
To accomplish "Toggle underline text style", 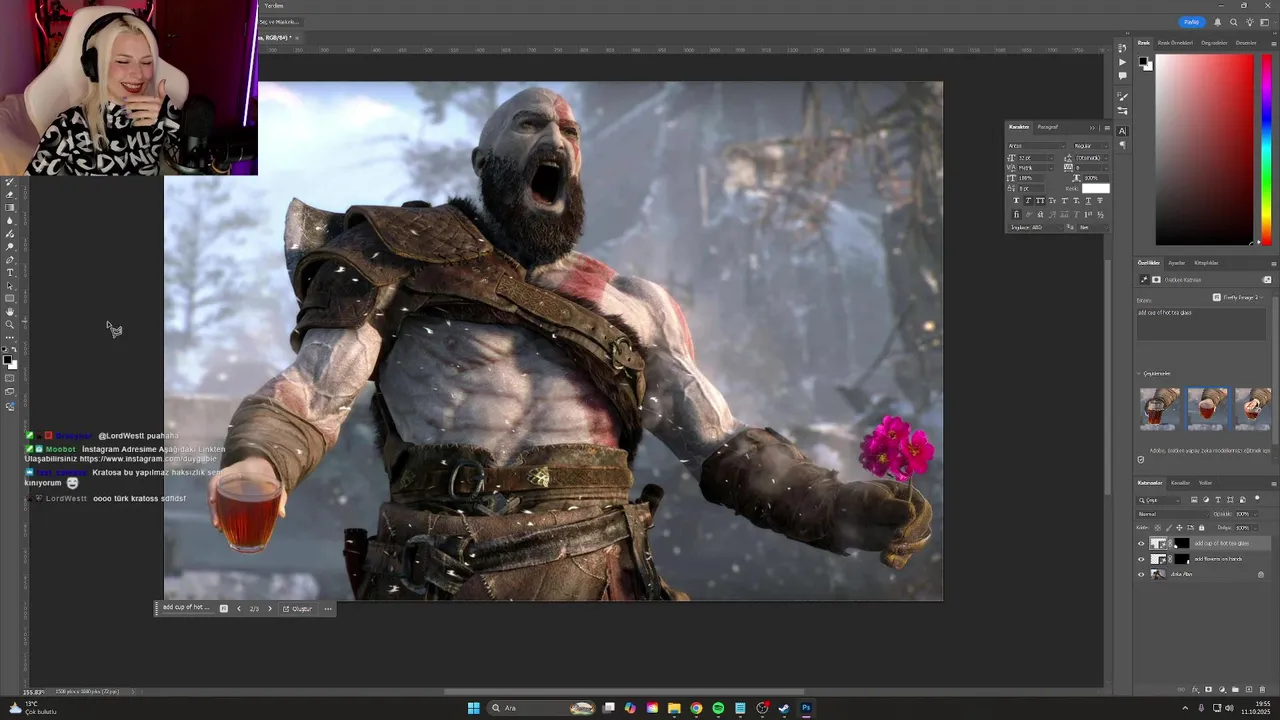I will tap(1088, 200).
